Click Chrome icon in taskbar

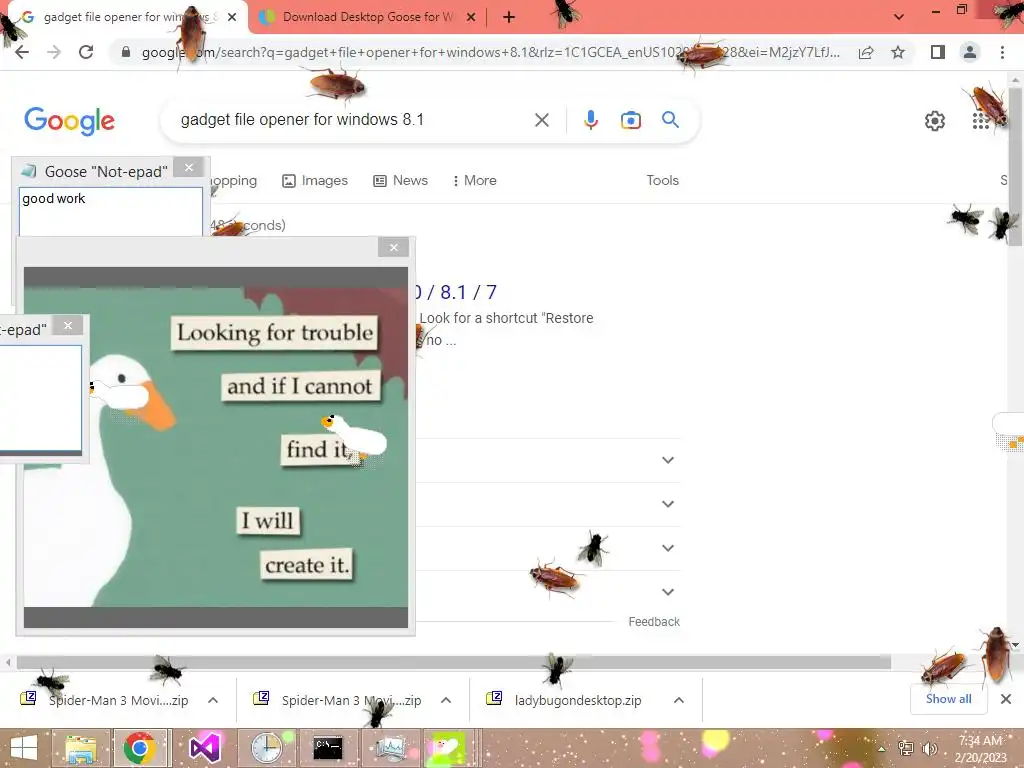coord(138,748)
